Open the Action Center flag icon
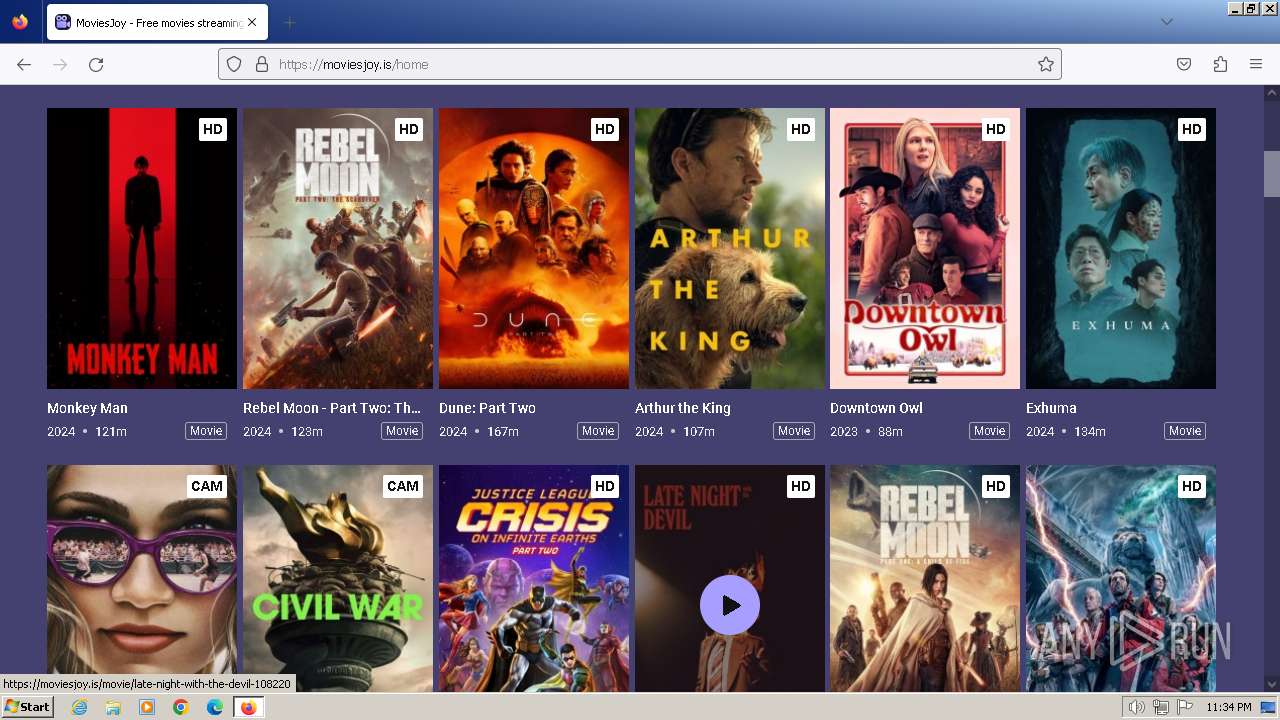 click(x=1185, y=707)
